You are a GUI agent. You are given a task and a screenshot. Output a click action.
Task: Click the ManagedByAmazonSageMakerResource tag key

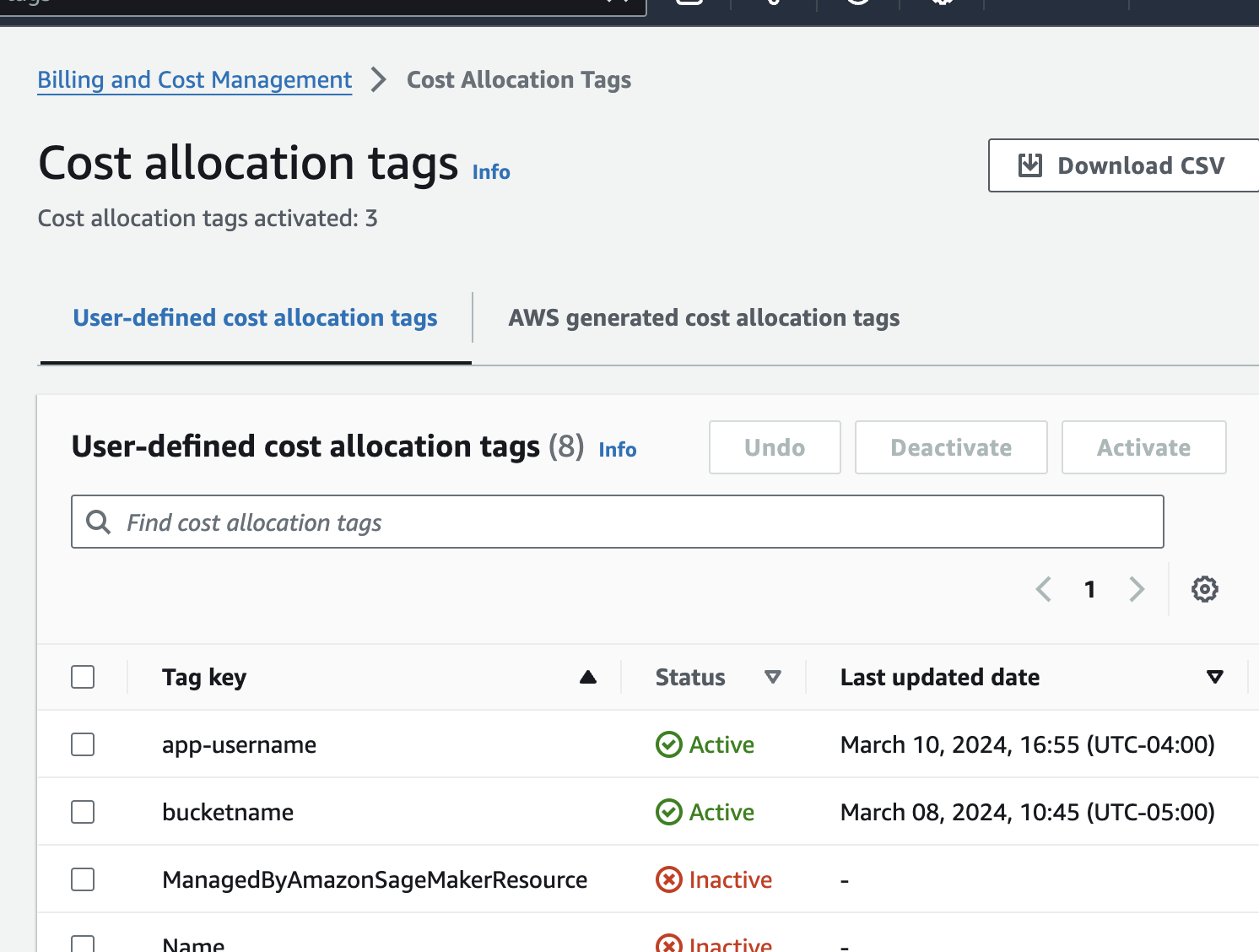click(x=375, y=879)
